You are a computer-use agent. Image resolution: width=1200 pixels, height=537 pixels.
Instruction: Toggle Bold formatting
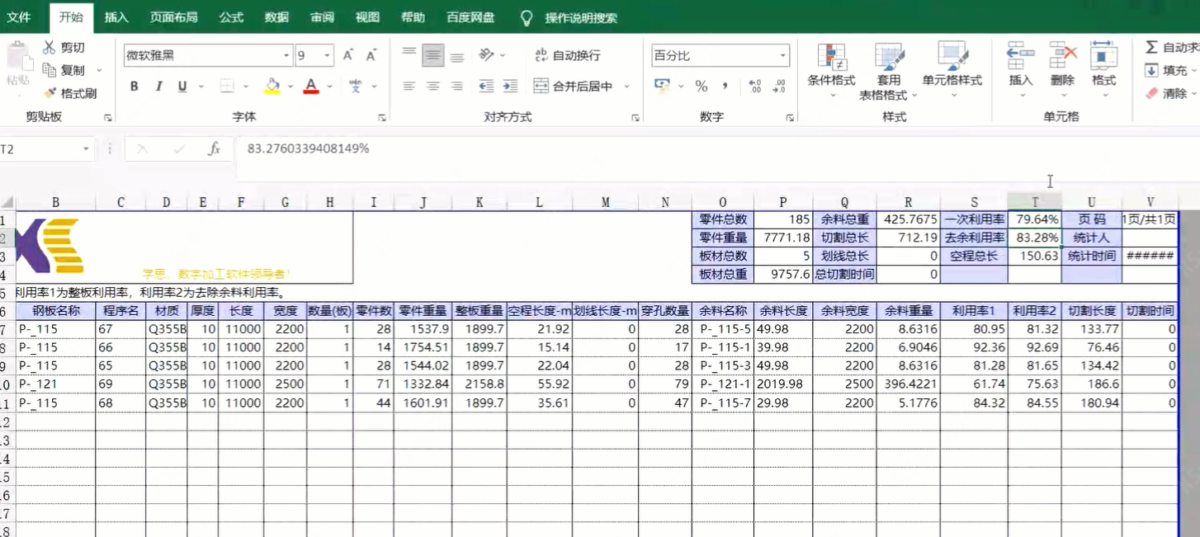[134, 86]
